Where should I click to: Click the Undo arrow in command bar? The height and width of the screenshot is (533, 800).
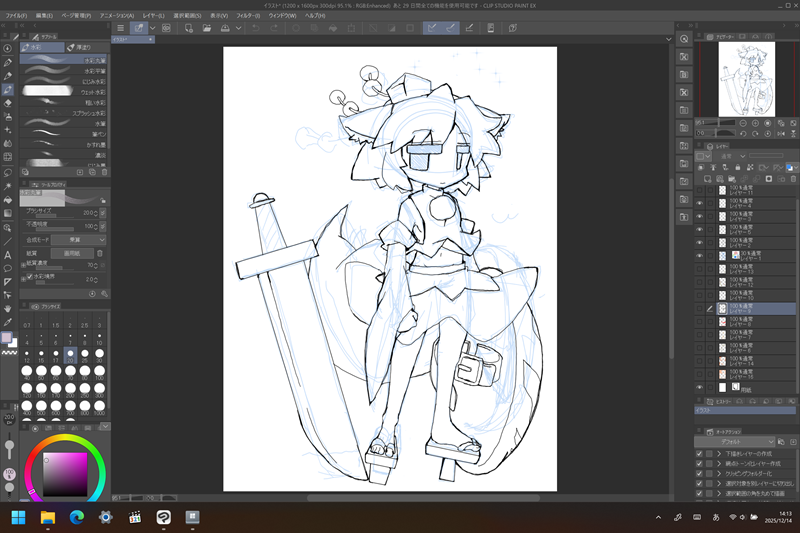click(256, 28)
